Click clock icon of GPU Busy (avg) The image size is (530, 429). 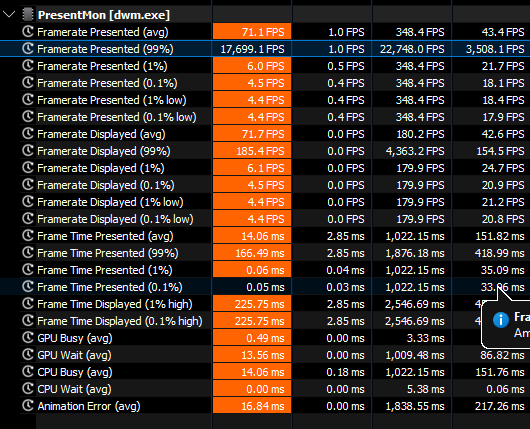[28, 338]
